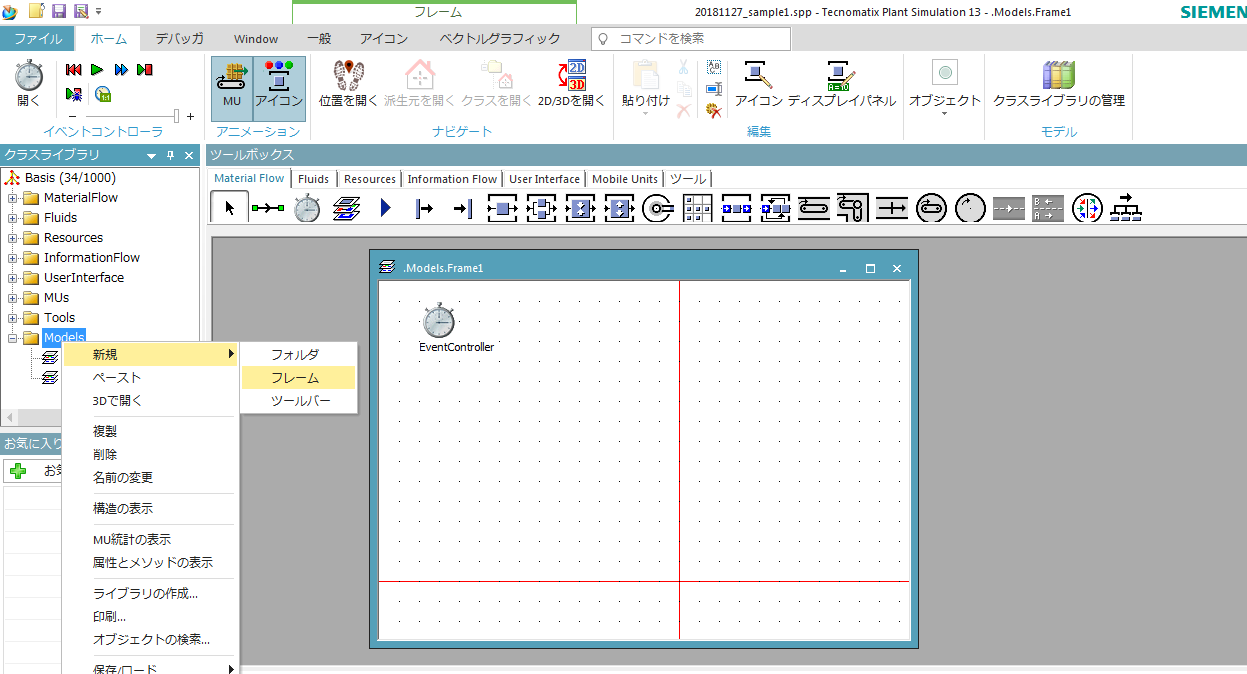Select ライブラリの作成... in the context menu
This screenshot has width=1247, height=674.
click(x=150, y=593)
